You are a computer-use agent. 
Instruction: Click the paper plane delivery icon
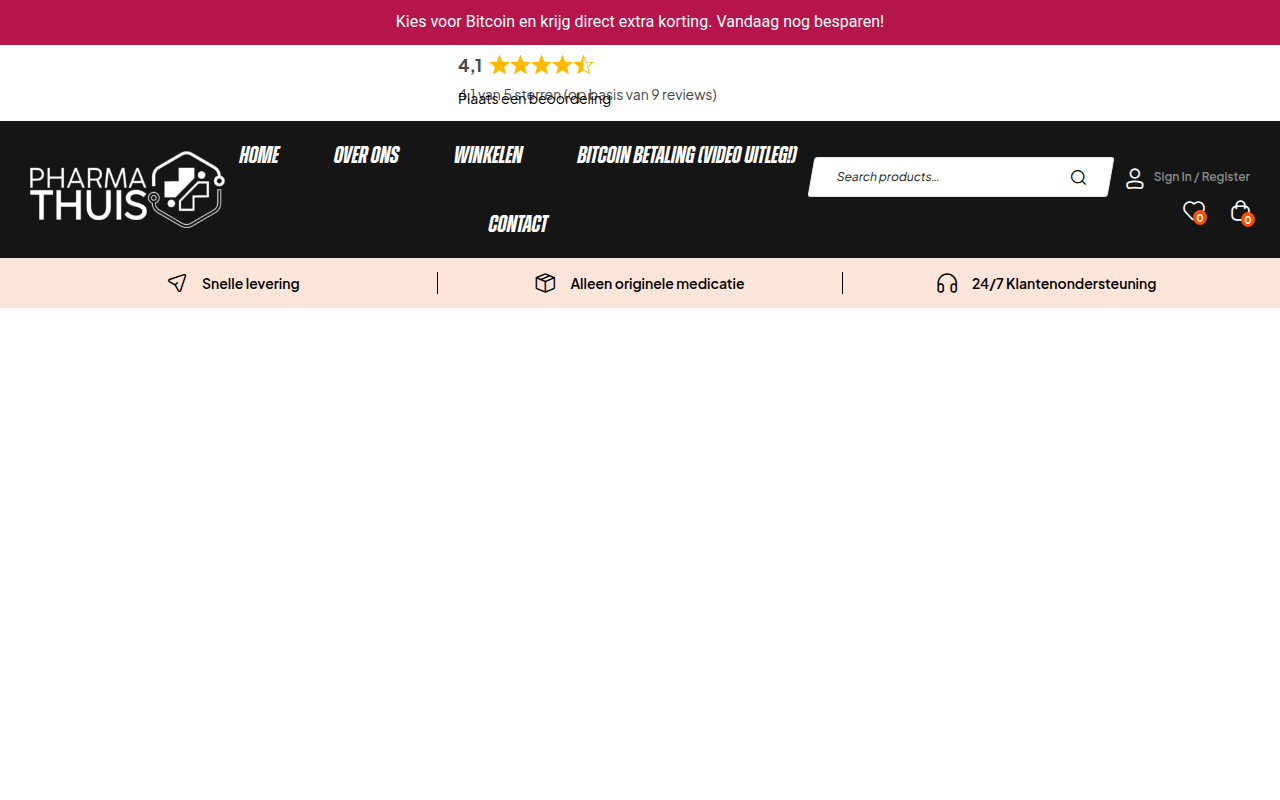(177, 283)
